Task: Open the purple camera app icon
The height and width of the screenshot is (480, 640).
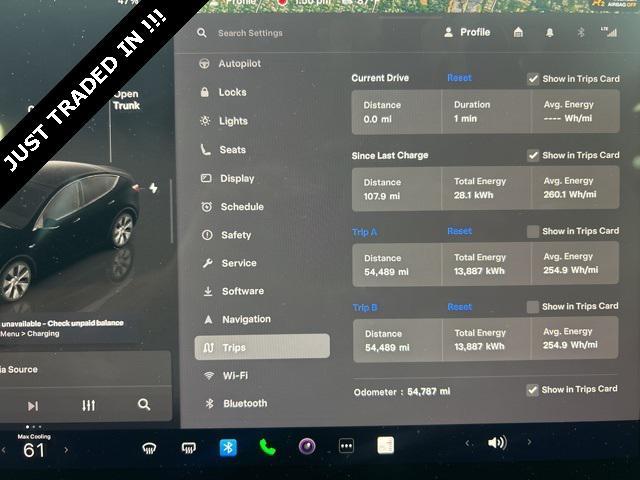Action: 307,446
